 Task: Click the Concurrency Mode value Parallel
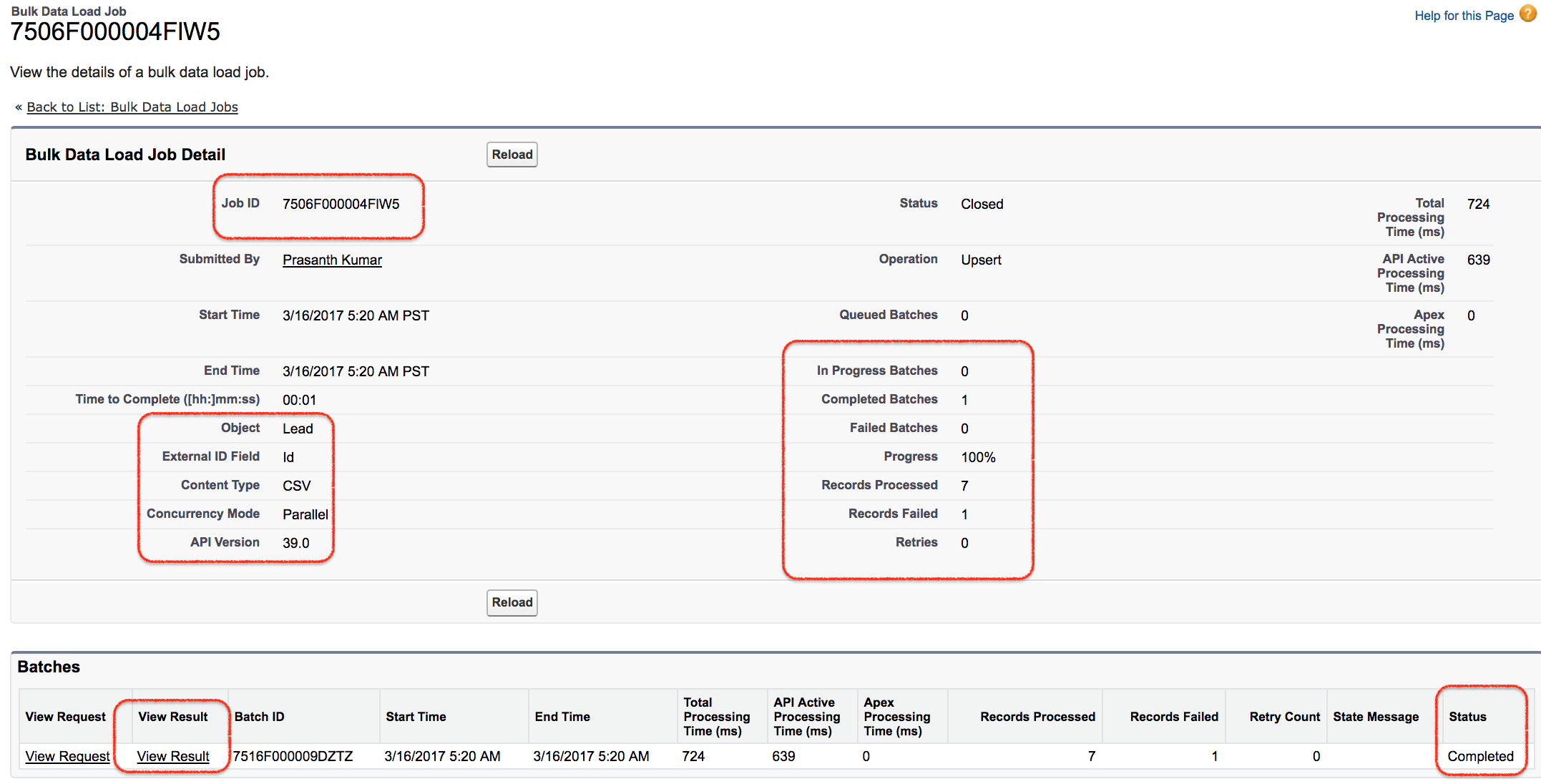pyautogui.click(x=305, y=514)
